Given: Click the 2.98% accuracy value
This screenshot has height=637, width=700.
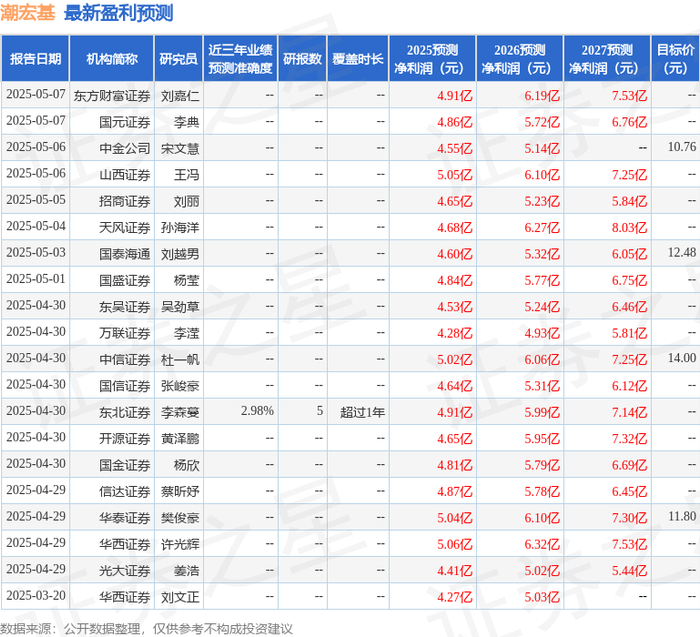Looking at the screenshot, I should [x=257, y=411].
